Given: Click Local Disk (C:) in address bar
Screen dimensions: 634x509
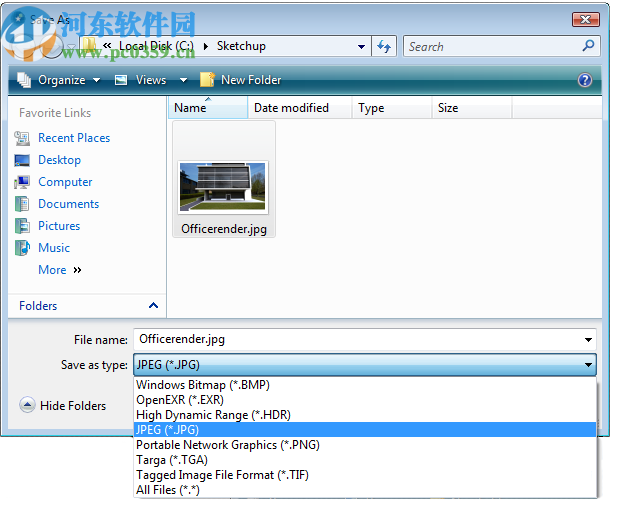Looking at the screenshot, I should coord(156,46).
